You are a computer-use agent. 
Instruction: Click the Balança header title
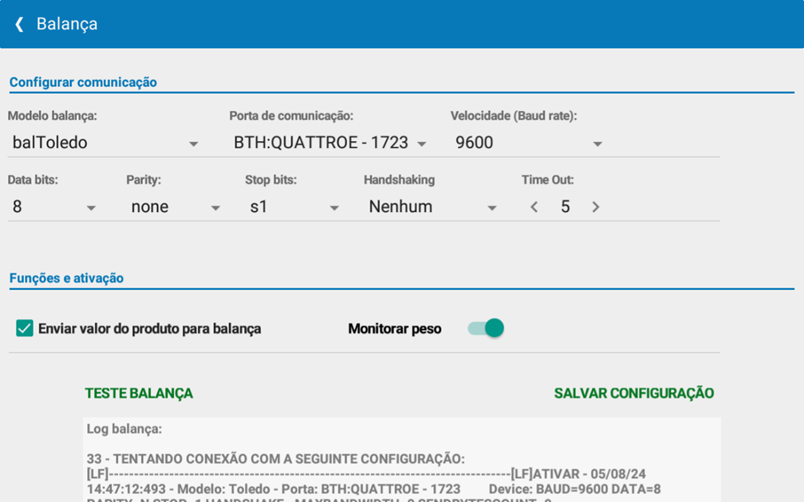tap(67, 24)
